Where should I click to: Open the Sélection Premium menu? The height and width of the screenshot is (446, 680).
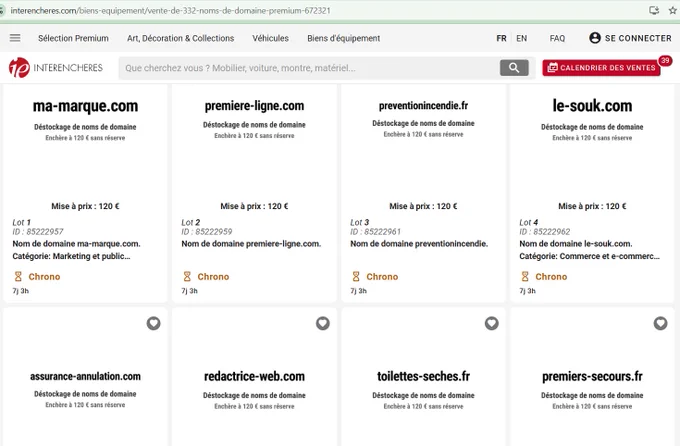click(73, 38)
